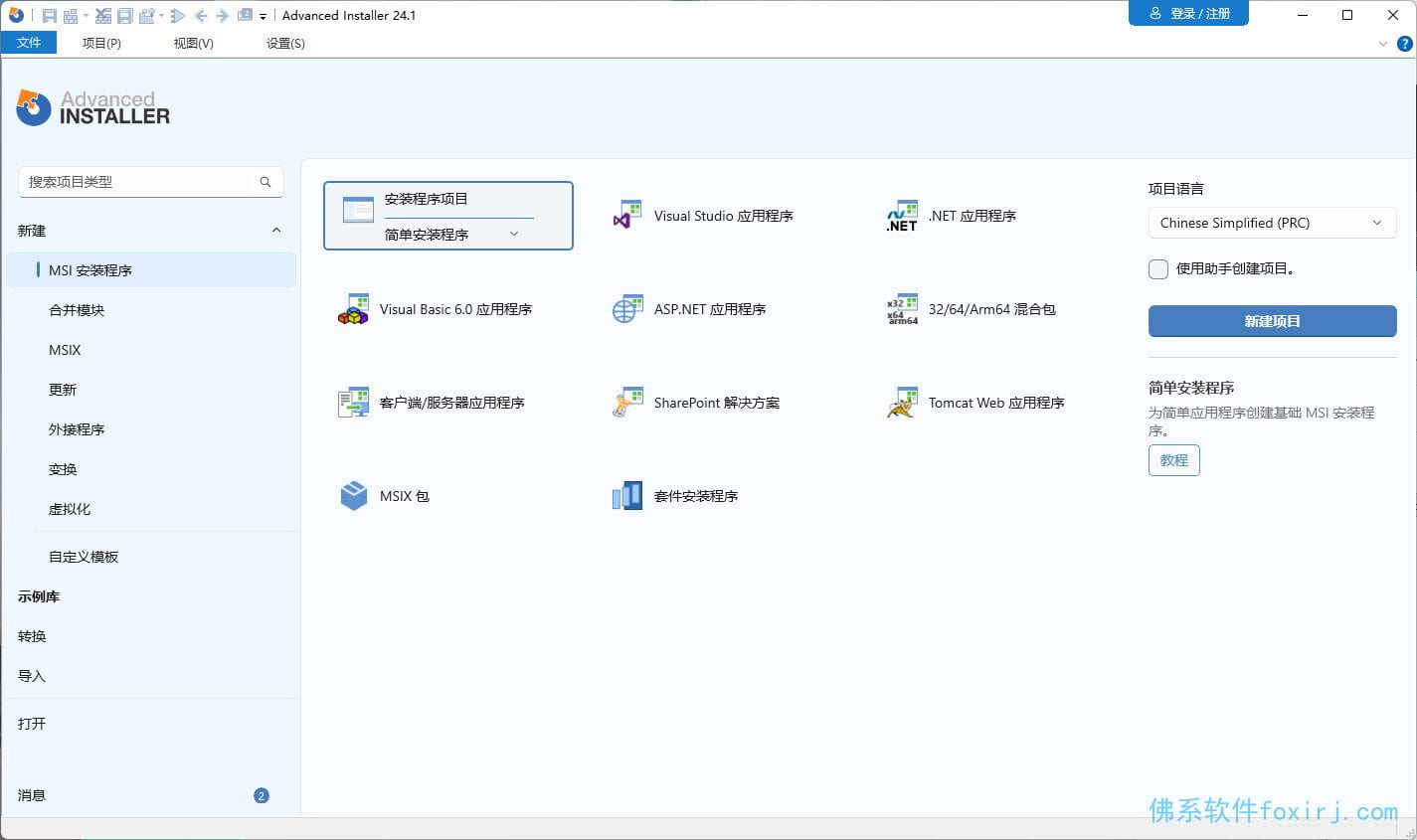This screenshot has height=840, width=1417.
Task: Open the Chinese Simplified (PRC) language dropdown
Action: [1272, 223]
